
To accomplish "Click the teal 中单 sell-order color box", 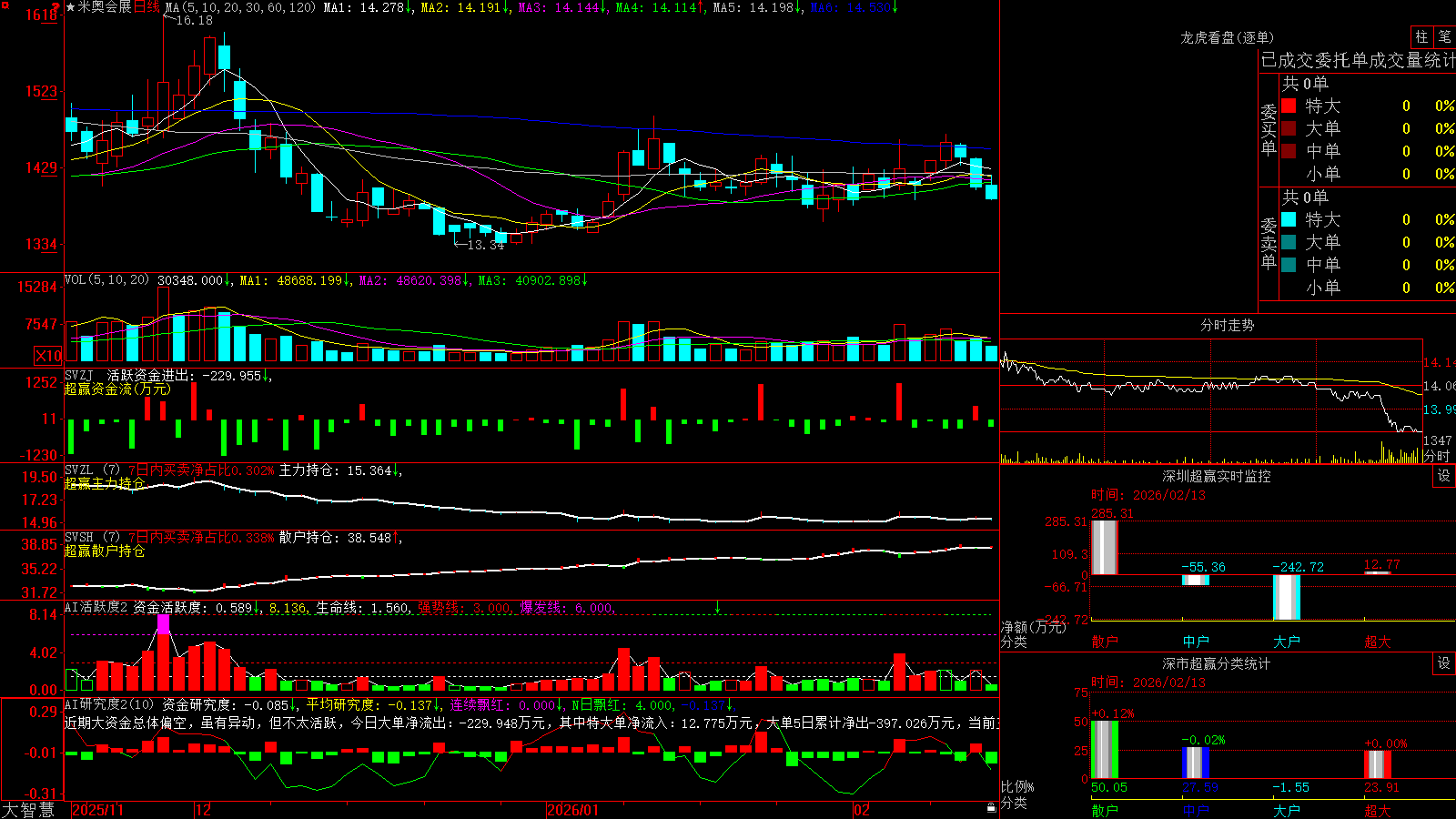I will click(1289, 265).
